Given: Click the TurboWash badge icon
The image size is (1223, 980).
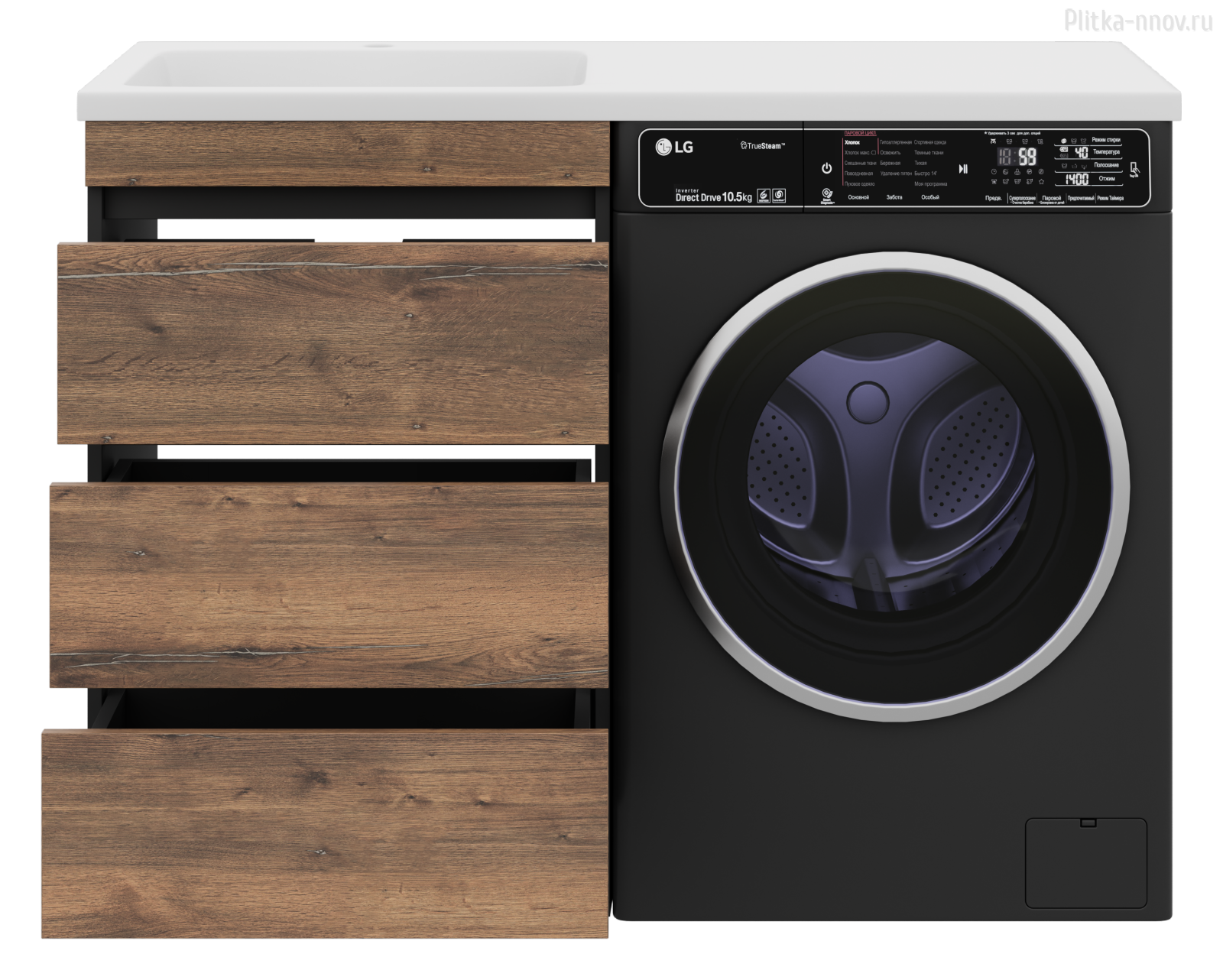Looking at the screenshot, I should 778,195.
